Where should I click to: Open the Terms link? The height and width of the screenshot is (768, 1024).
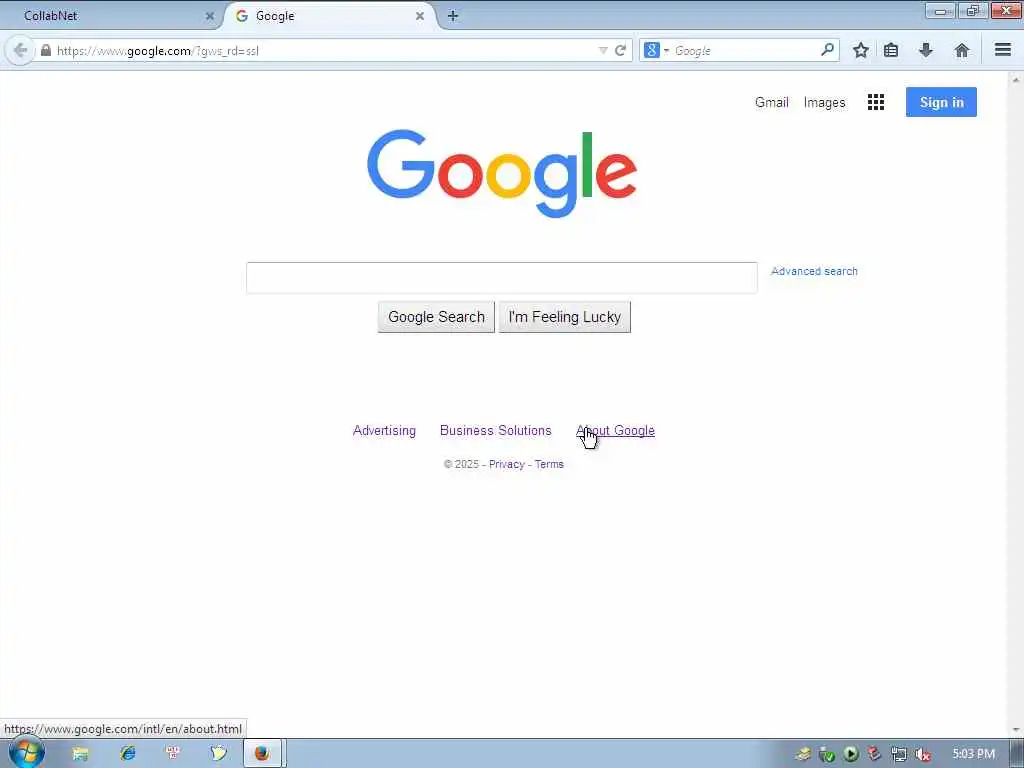pyautogui.click(x=549, y=464)
